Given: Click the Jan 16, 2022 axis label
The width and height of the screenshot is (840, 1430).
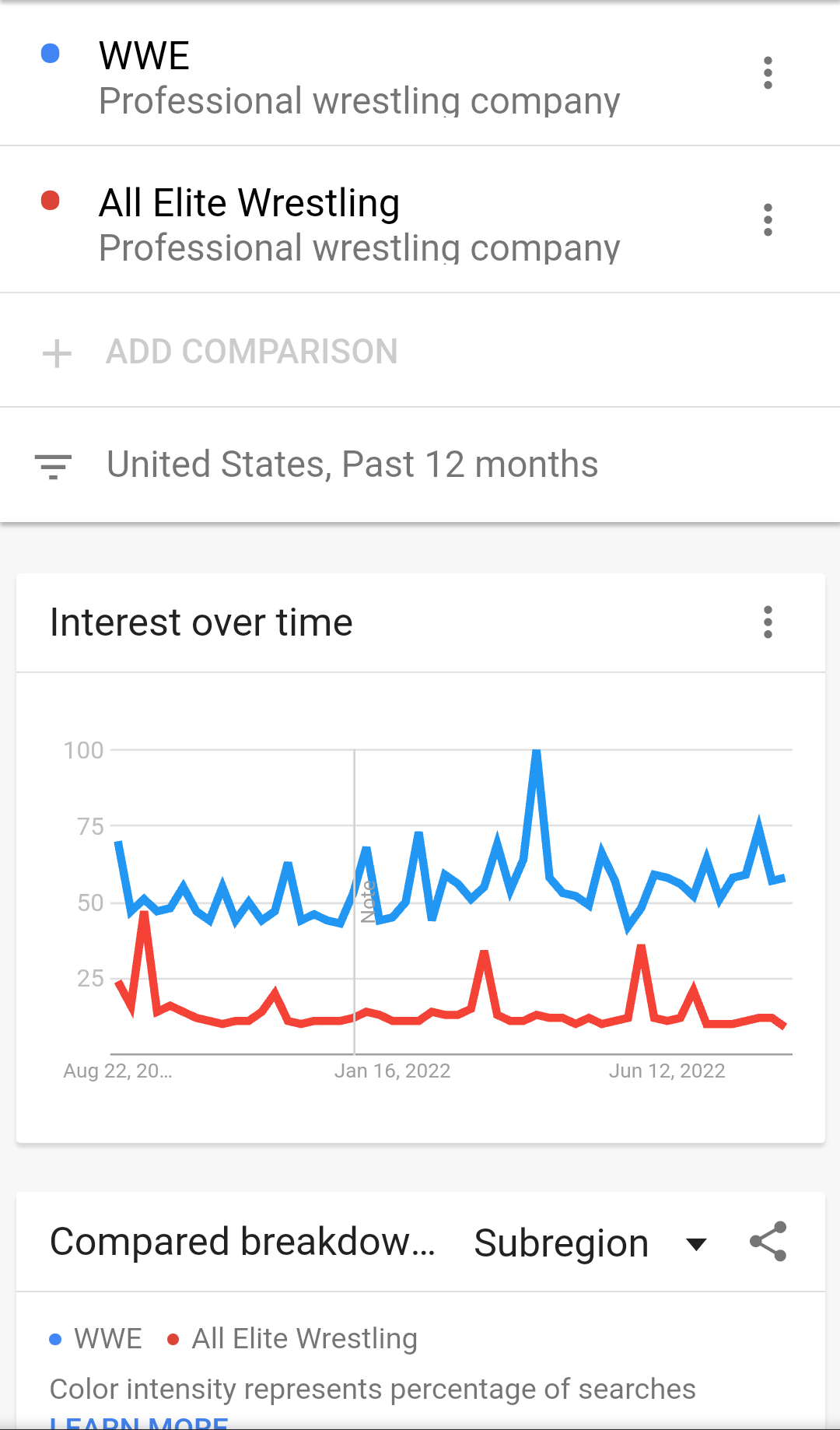Looking at the screenshot, I should click(392, 1071).
